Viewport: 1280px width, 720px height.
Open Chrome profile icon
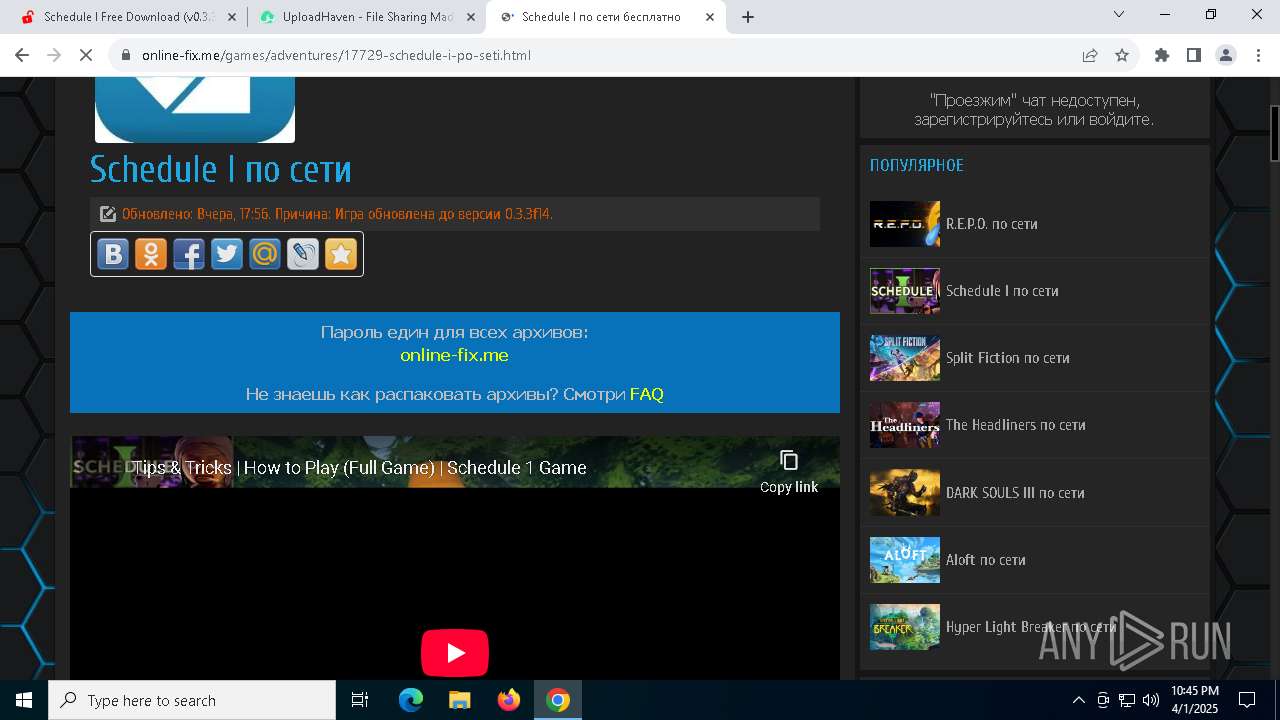point(1226,55)
